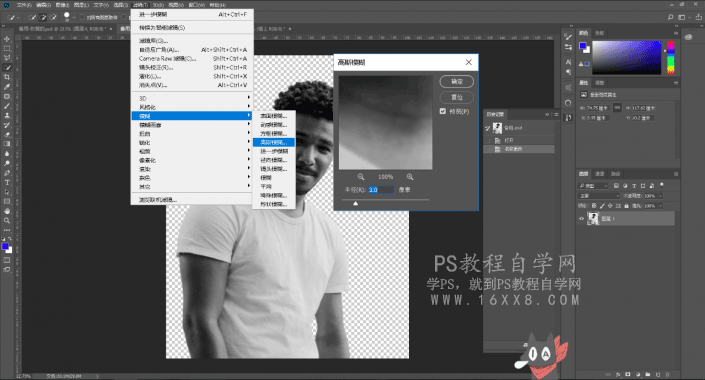Choose Liquify filter with Shift+Ctrl+X

point(192,76)
